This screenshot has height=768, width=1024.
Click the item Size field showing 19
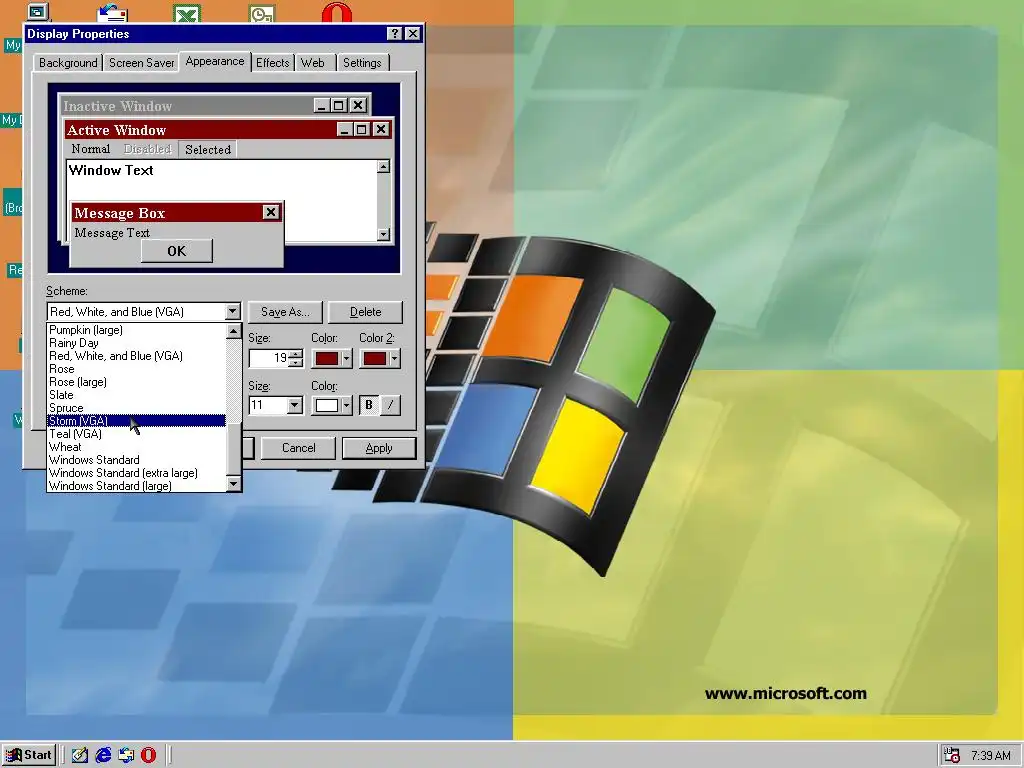[268, 358]
